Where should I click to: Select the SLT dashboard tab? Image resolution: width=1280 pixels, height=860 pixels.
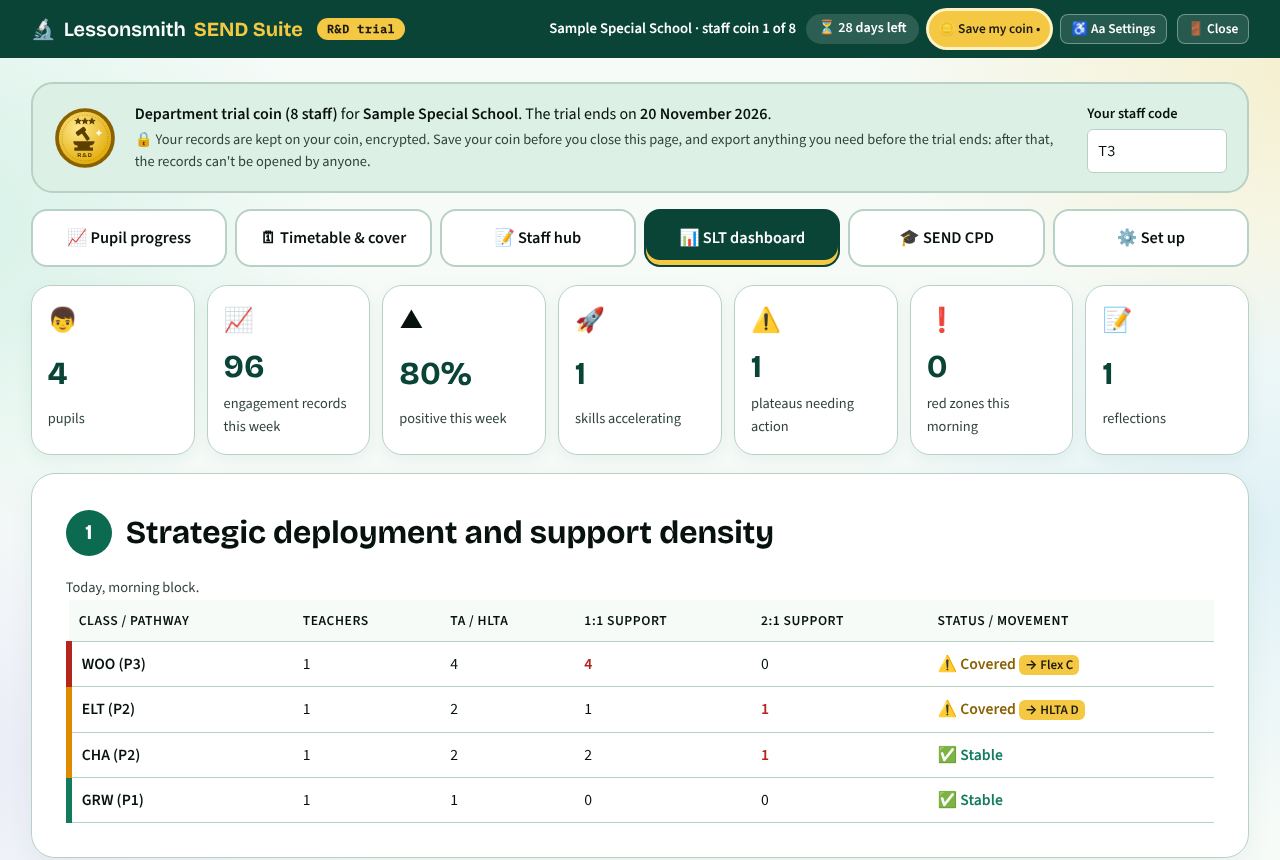tap(742, 238)
